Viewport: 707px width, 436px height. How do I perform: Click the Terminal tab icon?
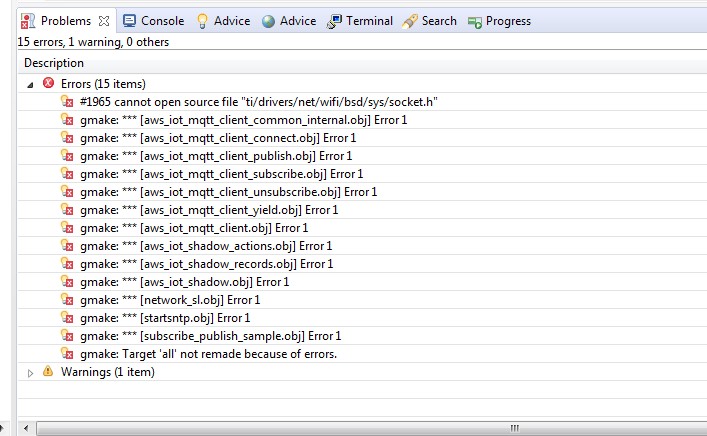tap(334, 21)
